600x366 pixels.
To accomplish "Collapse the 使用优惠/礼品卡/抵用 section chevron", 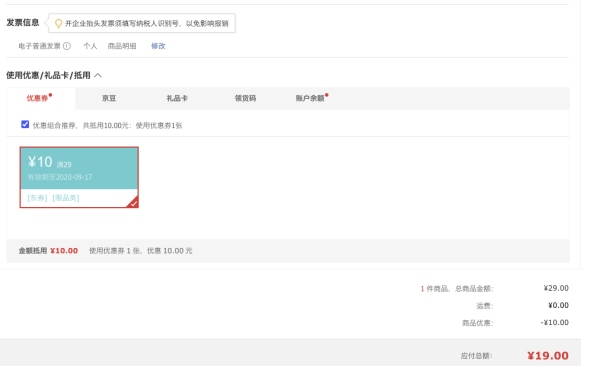I will [98, 75].
